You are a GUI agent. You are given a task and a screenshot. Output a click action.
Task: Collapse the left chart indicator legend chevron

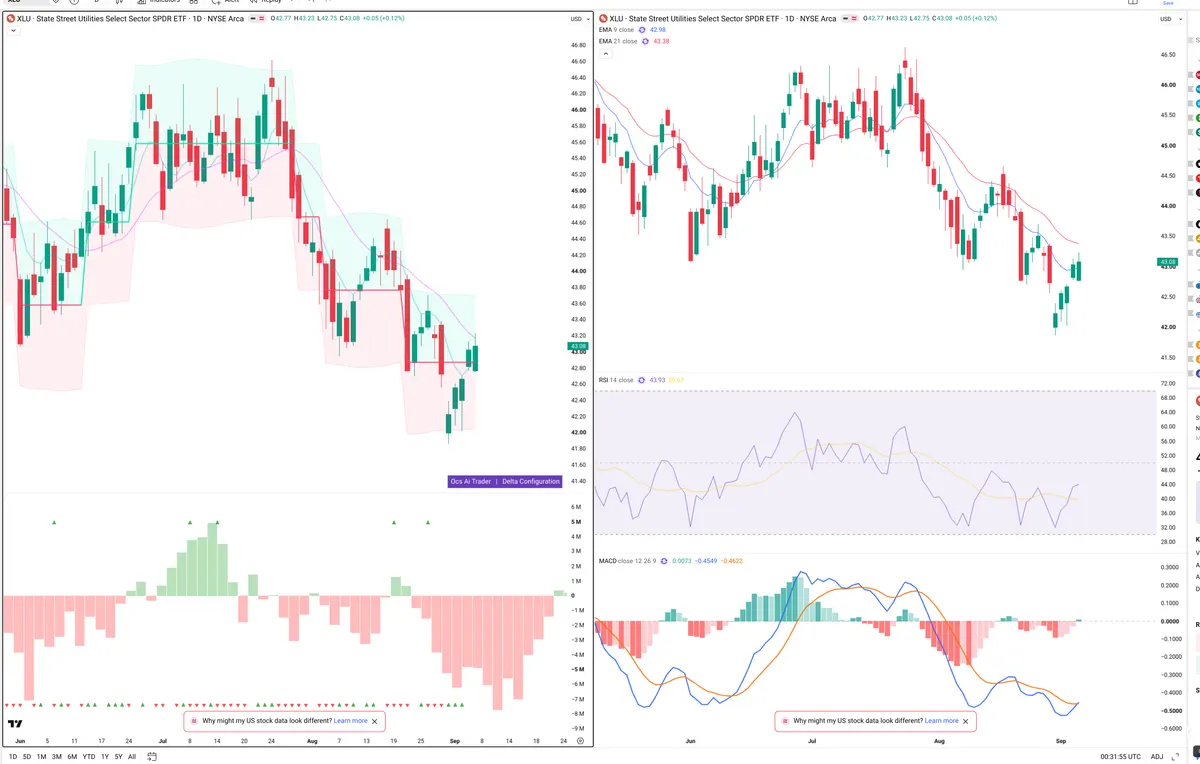coord(13,31)
